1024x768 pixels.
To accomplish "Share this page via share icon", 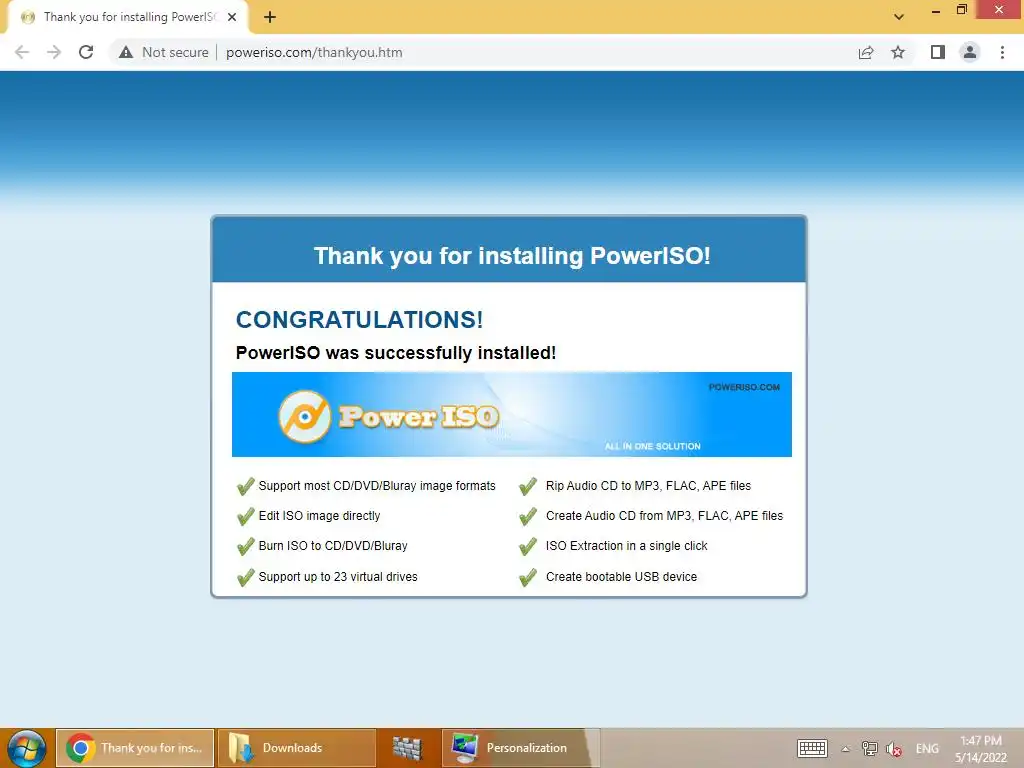I will 866,52.
